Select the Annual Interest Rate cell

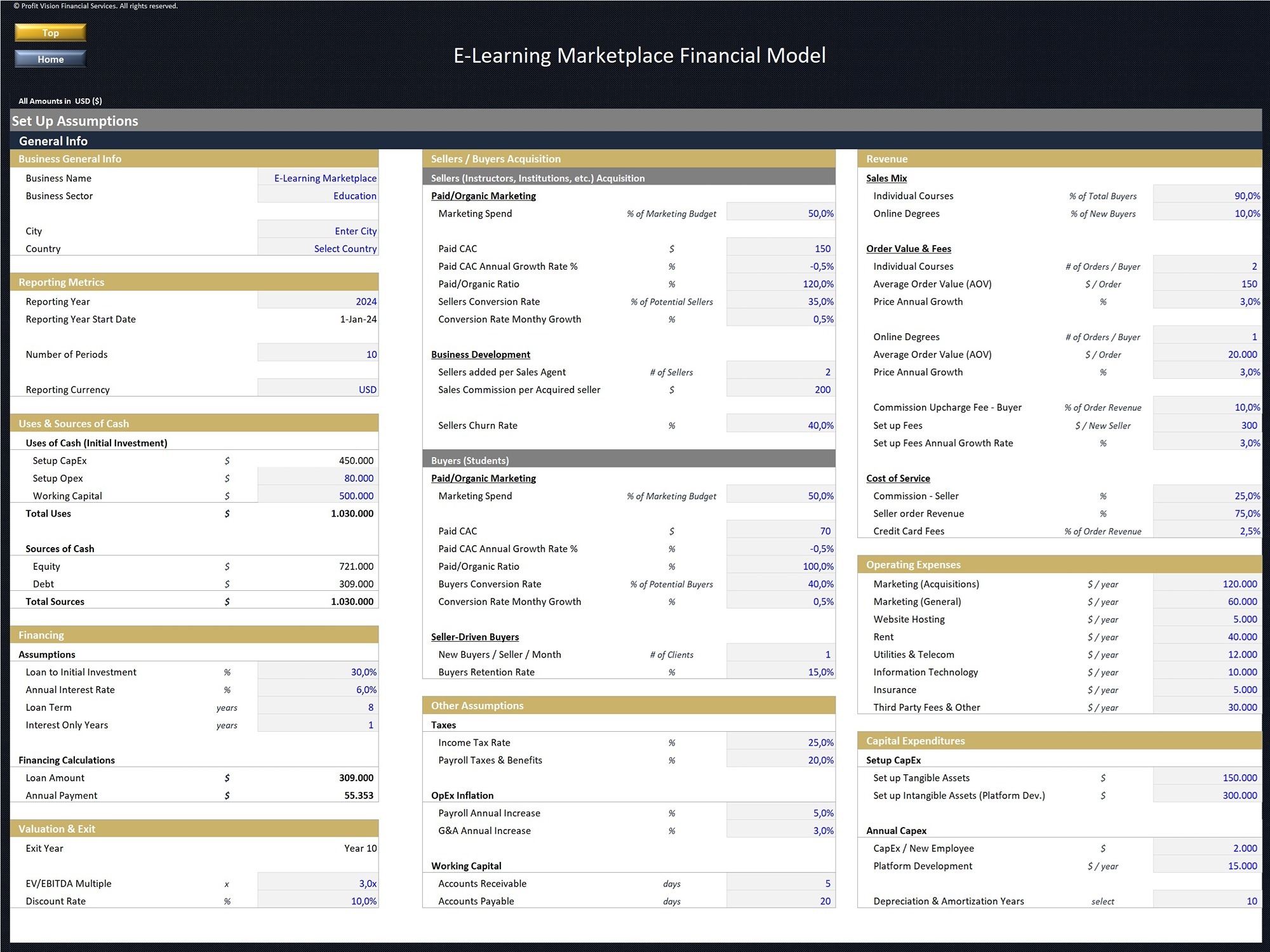pos(317,689)
